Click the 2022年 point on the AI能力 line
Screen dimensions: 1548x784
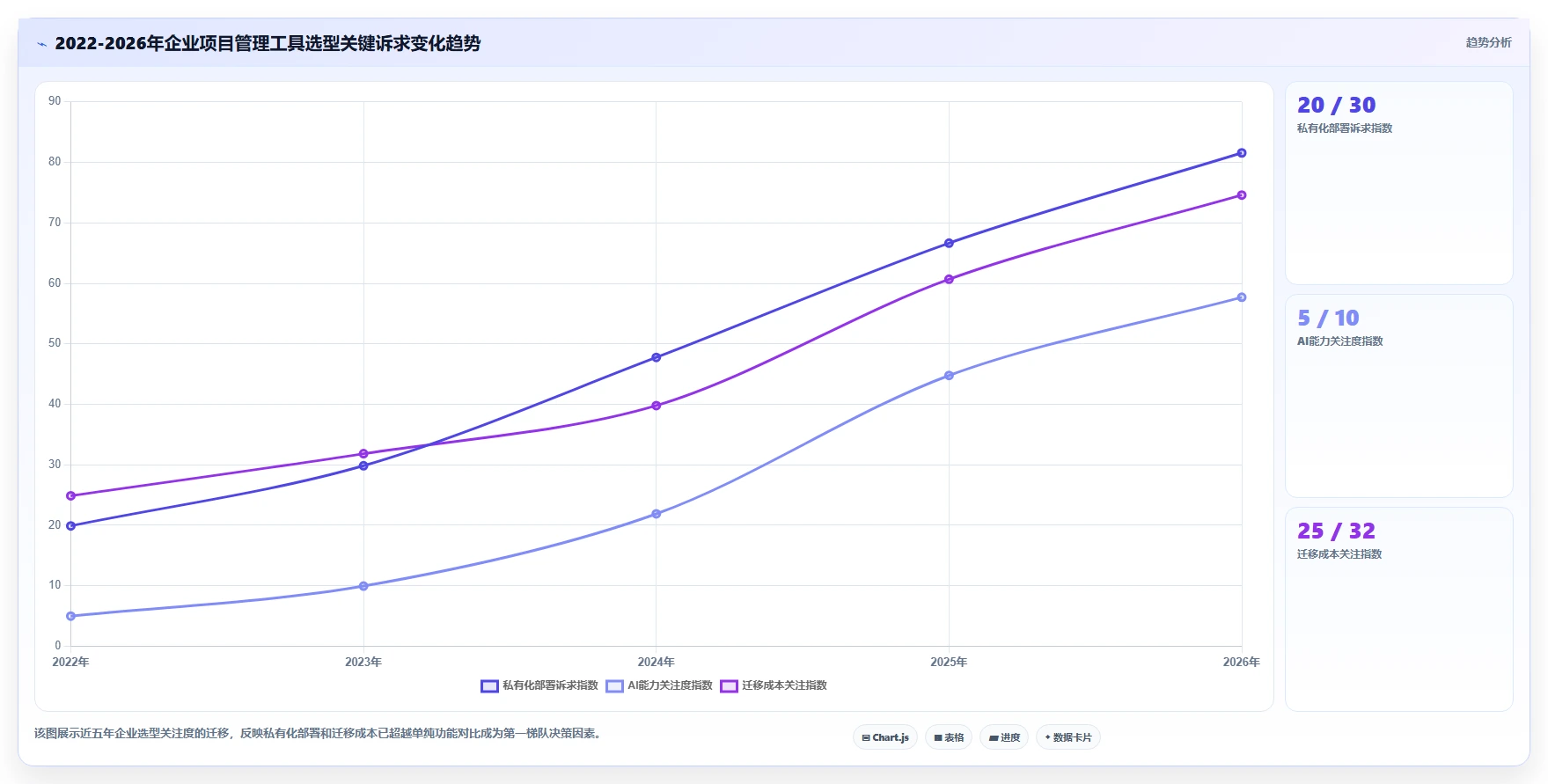pyautogui.click(x=70, y=616)
